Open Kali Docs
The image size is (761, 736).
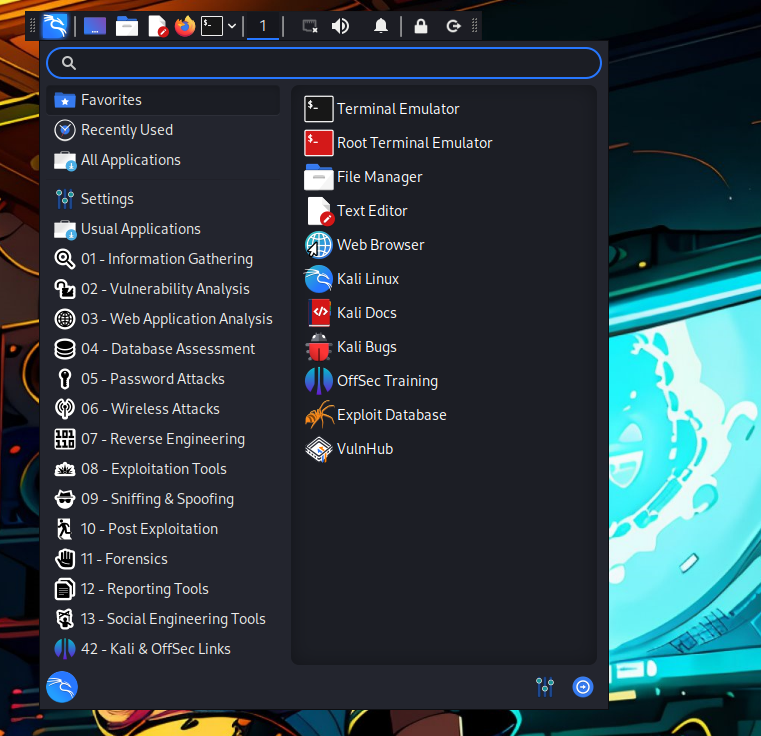pyautogui.click(x=444, y=313)
